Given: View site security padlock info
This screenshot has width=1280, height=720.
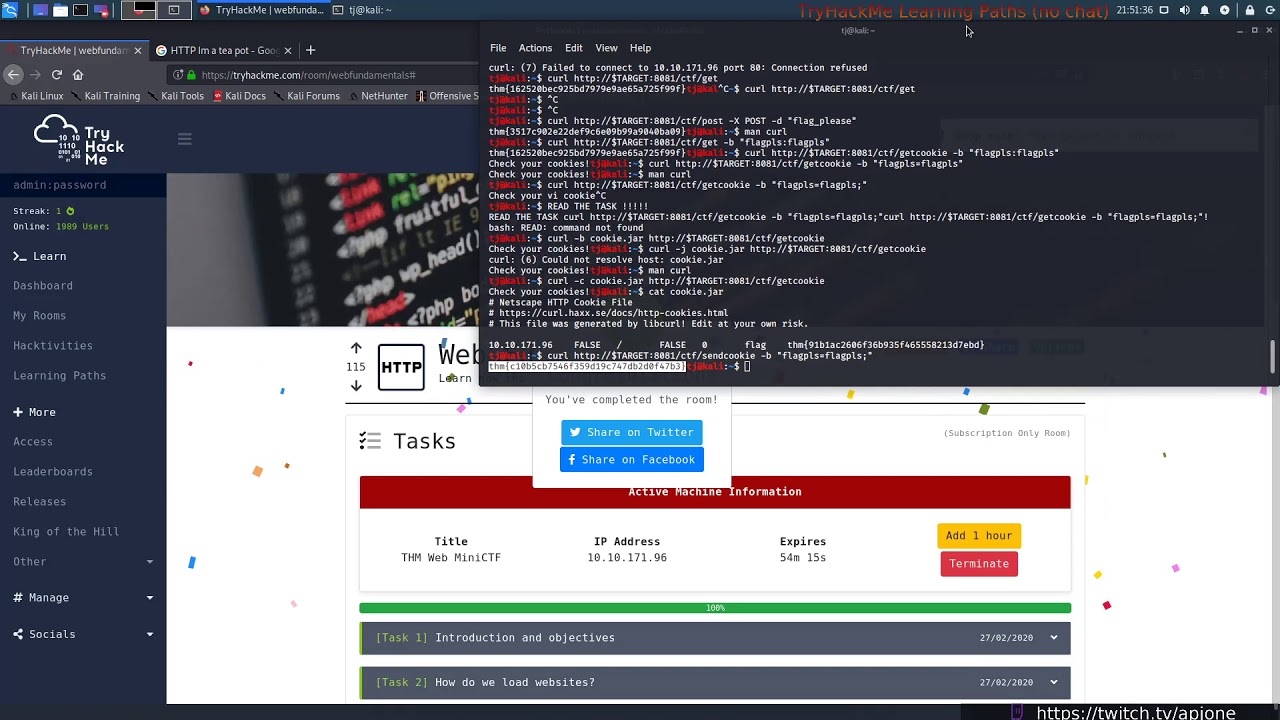Looking at the screenshot, I should point(191,75).
